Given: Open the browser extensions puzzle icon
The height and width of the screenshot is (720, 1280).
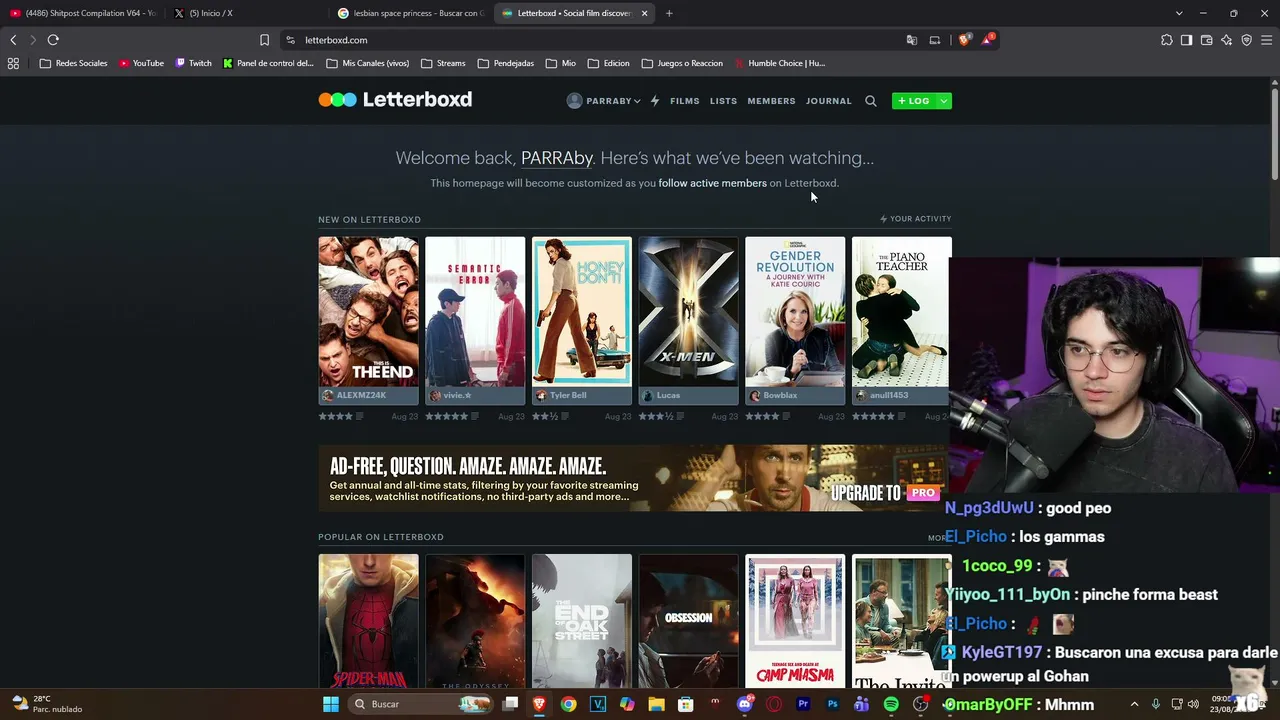Looking at the screenshot, I should [1166, 40].
